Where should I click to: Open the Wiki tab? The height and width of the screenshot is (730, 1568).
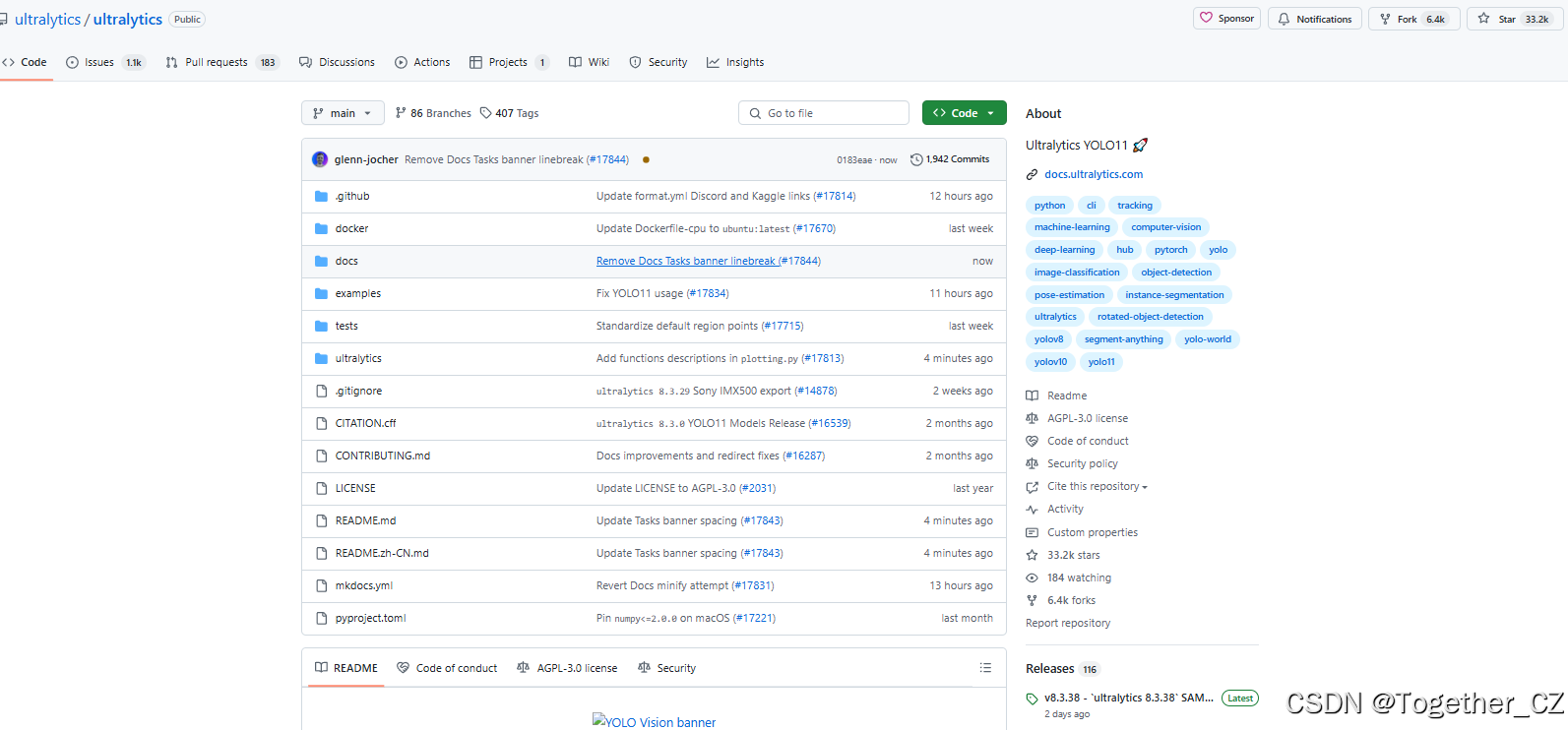tap(590, 62)
